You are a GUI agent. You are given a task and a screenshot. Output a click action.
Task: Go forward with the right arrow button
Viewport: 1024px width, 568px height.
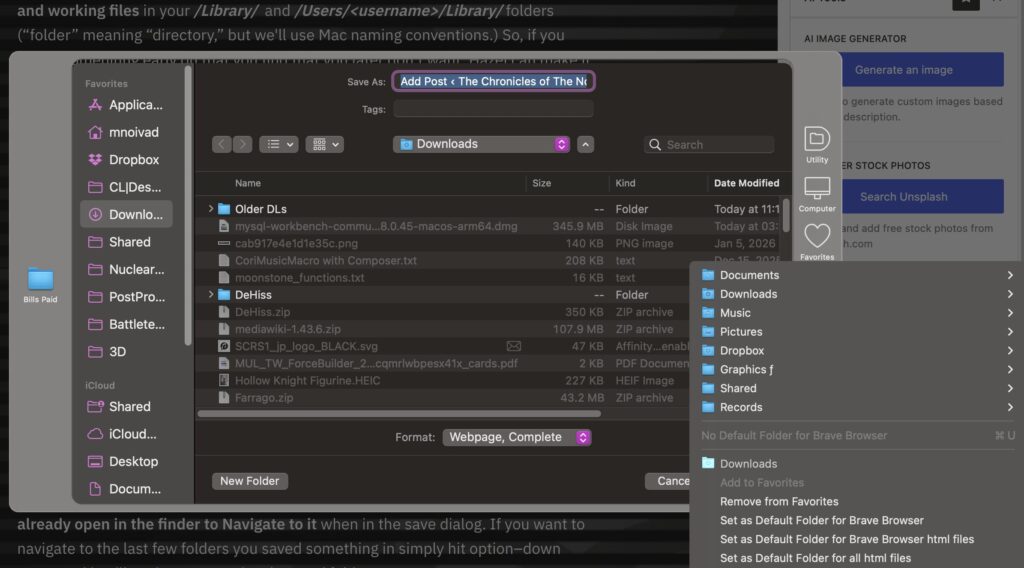(x=243, y=144)
